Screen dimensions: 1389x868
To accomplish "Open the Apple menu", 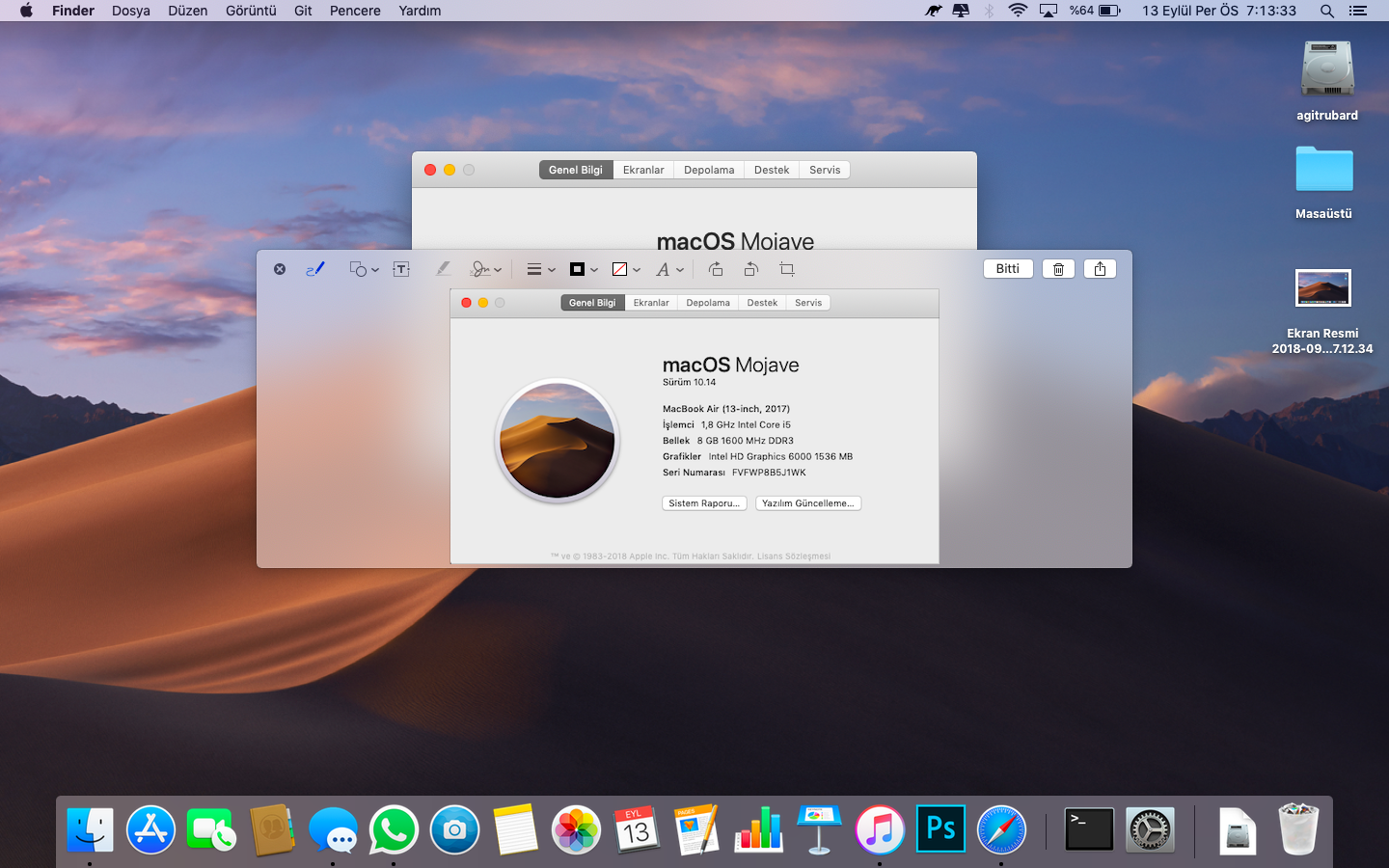I will (x=26, y=11).
